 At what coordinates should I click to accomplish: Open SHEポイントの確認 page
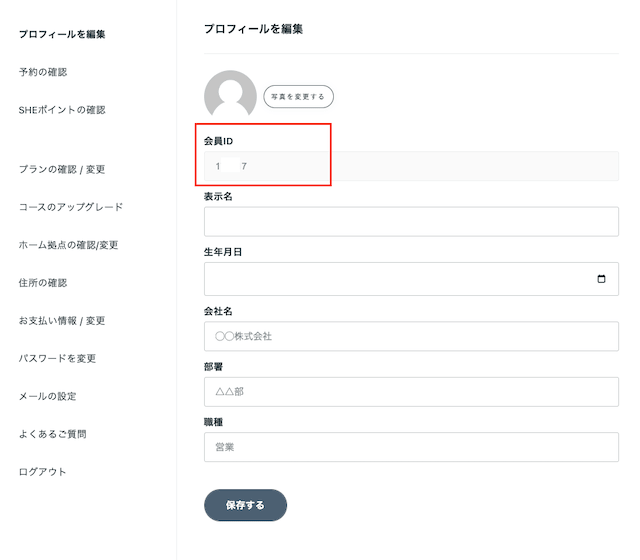pyautogui.click(x=62, y=110)
